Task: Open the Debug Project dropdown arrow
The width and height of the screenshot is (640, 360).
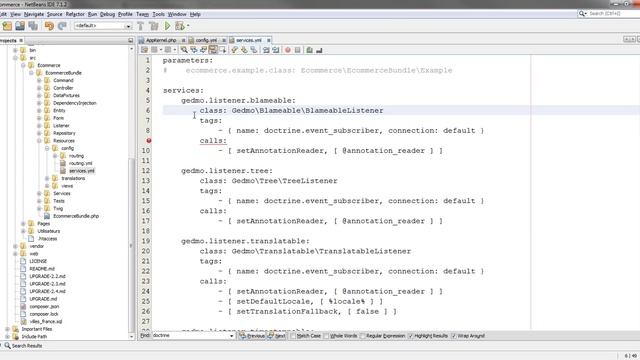Action: click(x=188, y=26)
